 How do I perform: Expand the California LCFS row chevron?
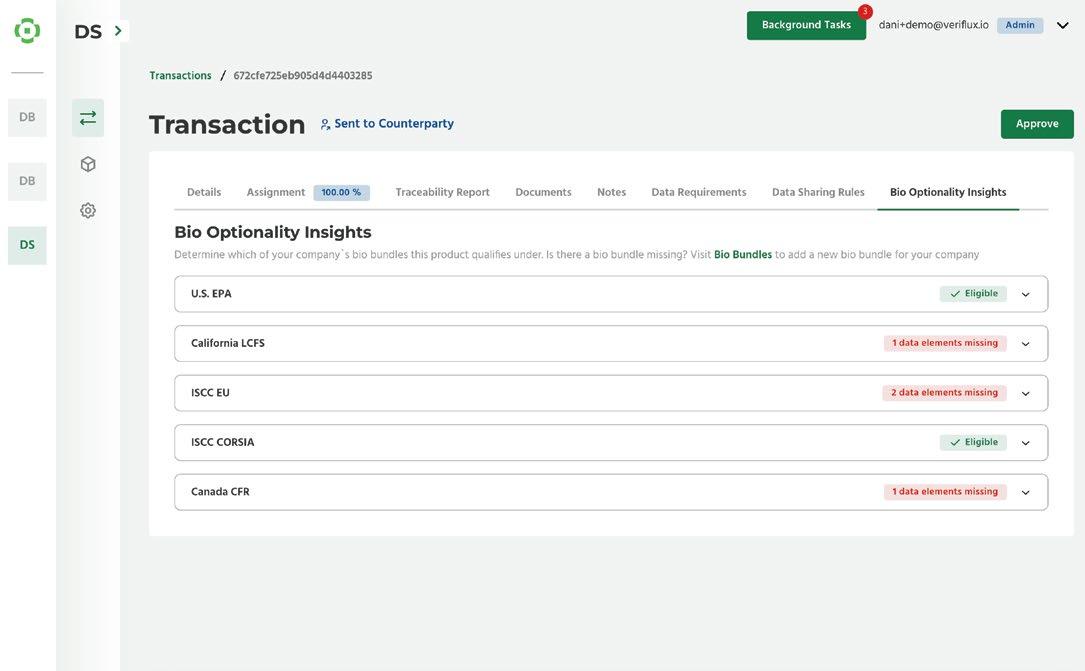(1025, 344)
